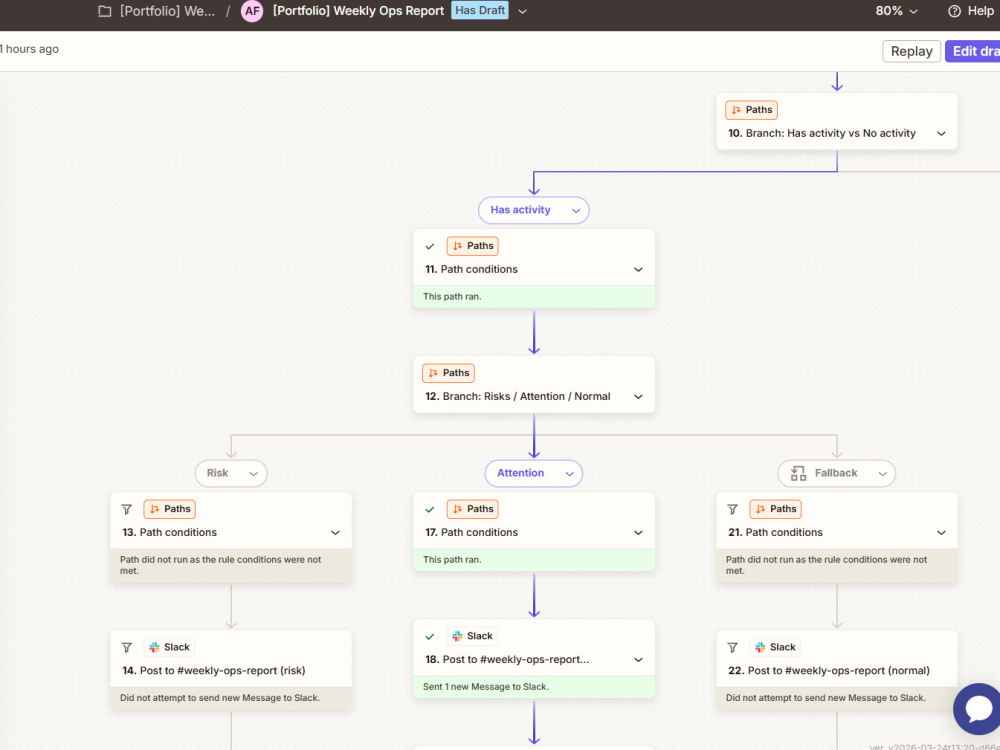Click the folder icon in the breadcrumb
The height and width of the screenshot is (750, 1000).
point(105,11)
